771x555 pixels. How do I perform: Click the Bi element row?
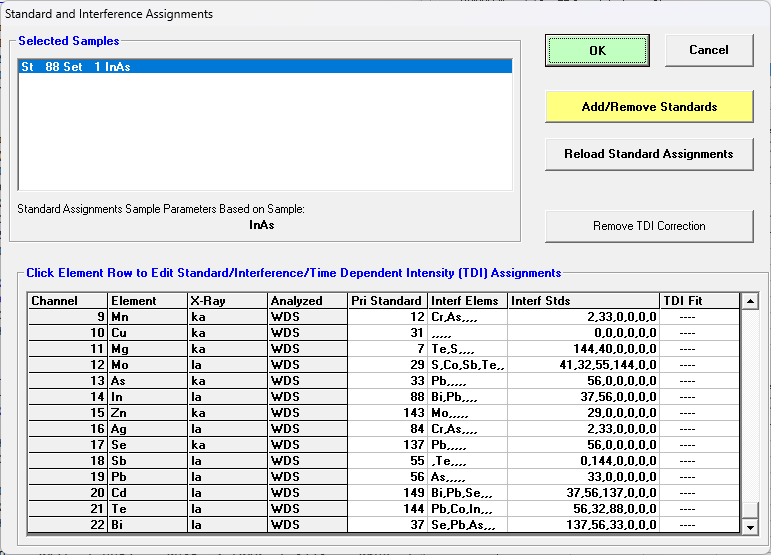(x=146, y=525)
